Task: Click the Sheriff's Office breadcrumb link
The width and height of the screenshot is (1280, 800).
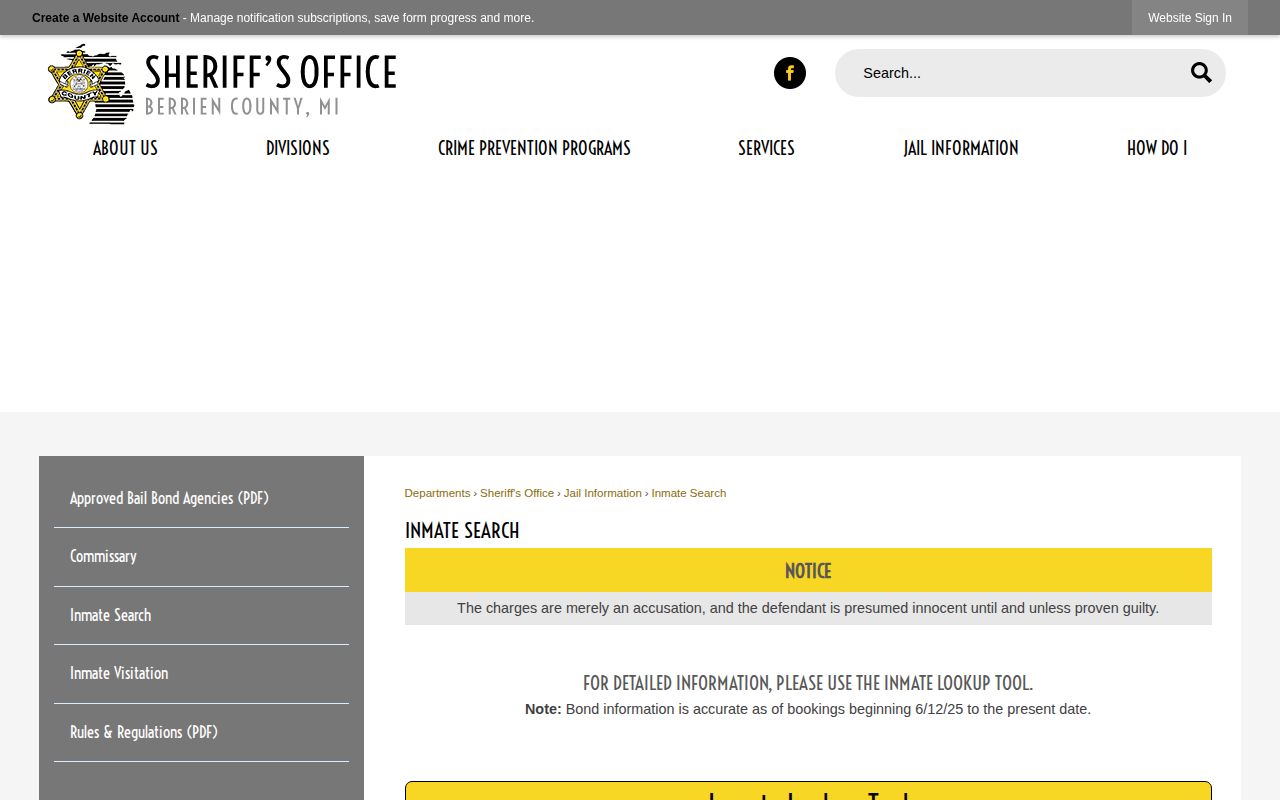Action: pos(517,493)
